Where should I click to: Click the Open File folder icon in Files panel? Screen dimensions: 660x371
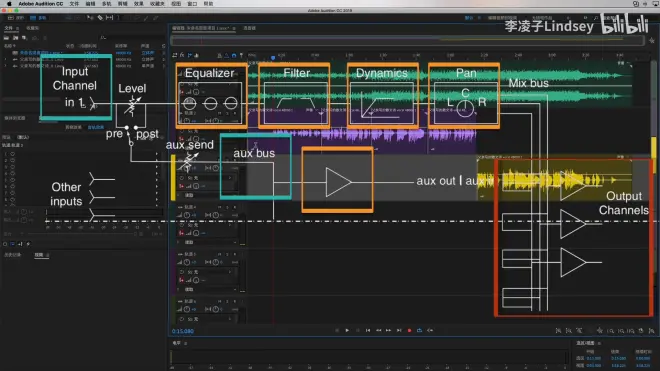(7, 38)
